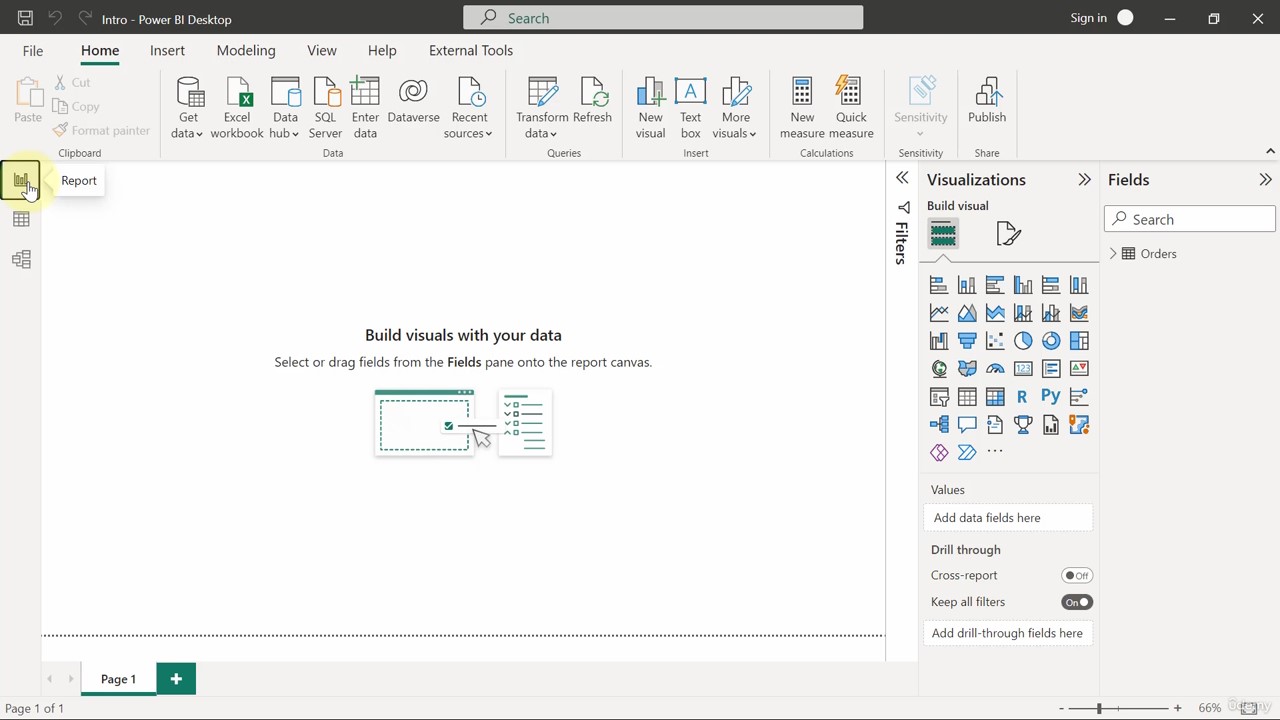Click the title bar Search field
Viewport: 1280px width, 720px height.
pyautogui.click(x=663, y=18)
